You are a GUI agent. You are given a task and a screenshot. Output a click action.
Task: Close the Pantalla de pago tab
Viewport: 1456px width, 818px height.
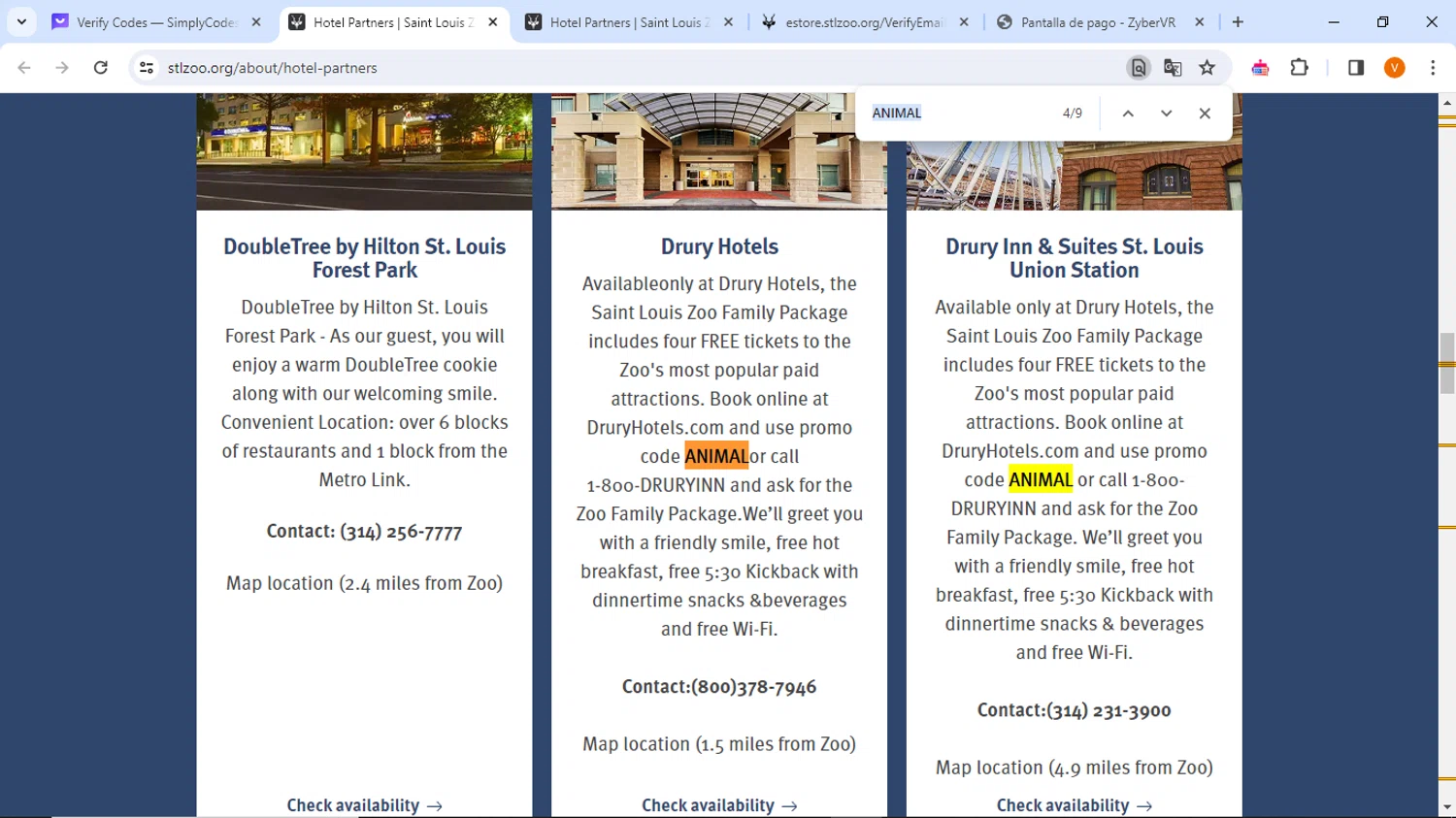click(x=1200, y=21)
